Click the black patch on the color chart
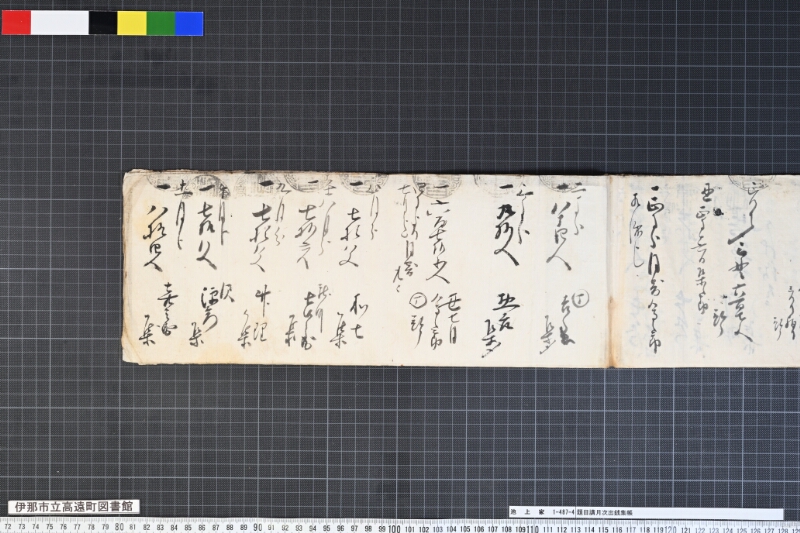This screenshot has height=533, width=800. coord(103,23)
